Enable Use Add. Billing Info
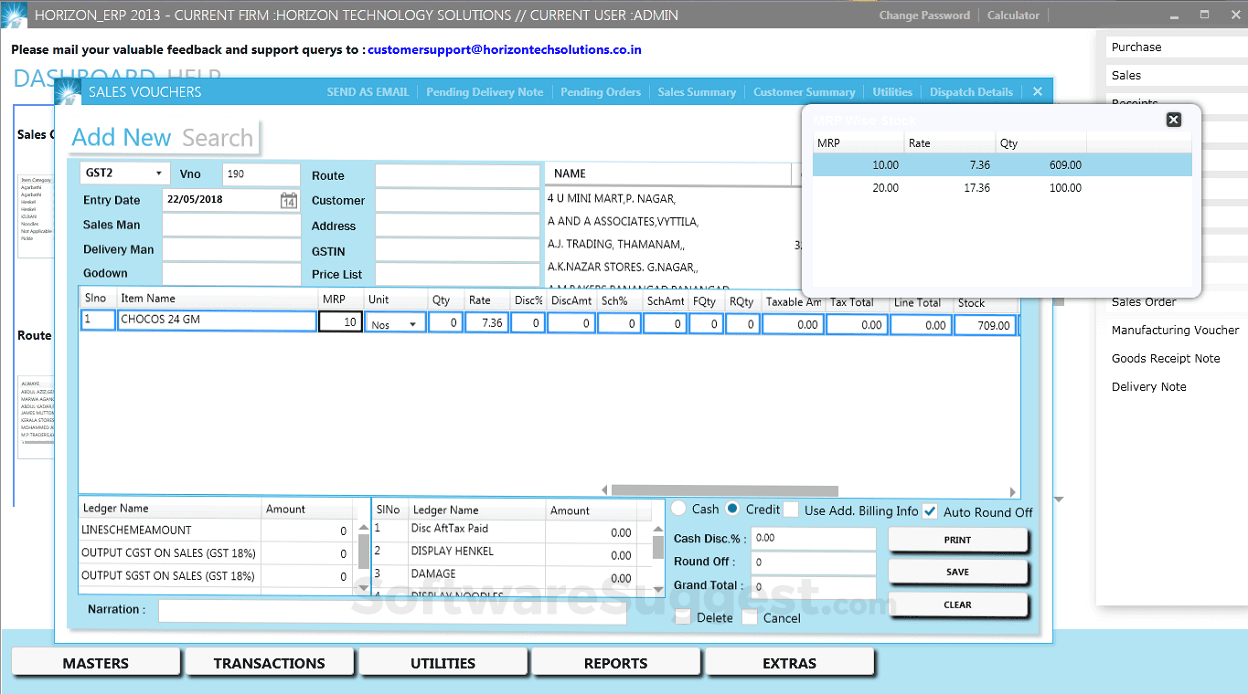1248x694 pixels. click(x=789, y=510)
